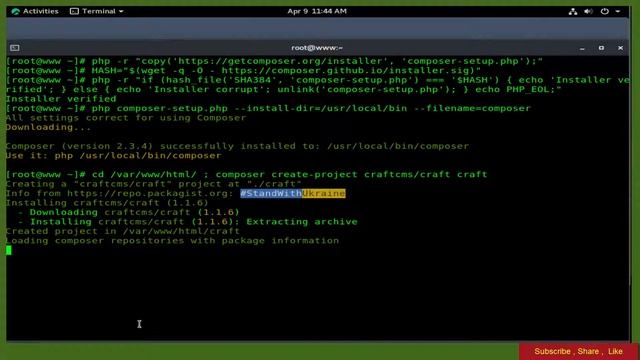Click the 'Installer verified' output line
Screen dimensions: 640x360
61,99
